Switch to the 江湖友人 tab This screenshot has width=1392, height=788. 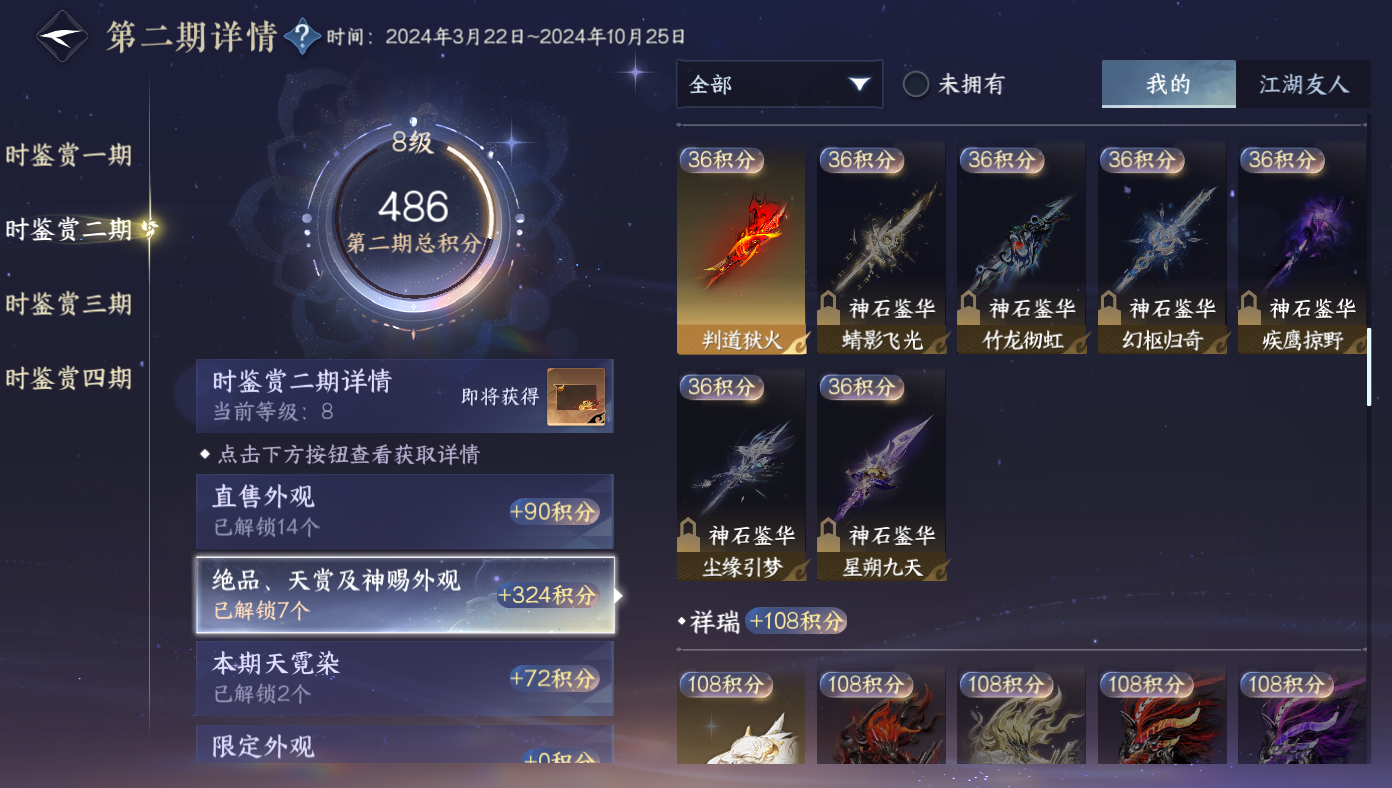click(1303, 84)
